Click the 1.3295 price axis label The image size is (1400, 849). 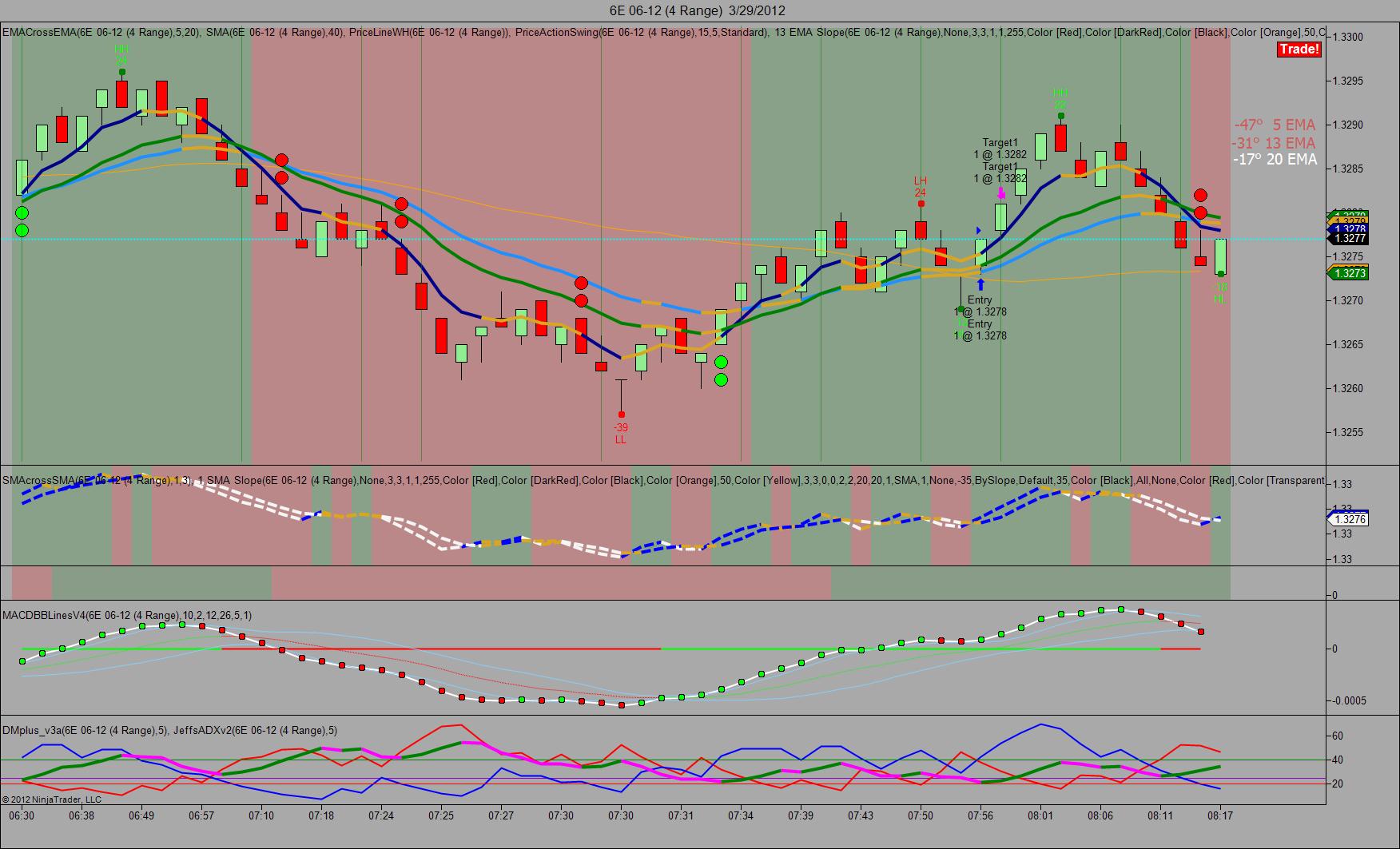tap(1347, 81)
